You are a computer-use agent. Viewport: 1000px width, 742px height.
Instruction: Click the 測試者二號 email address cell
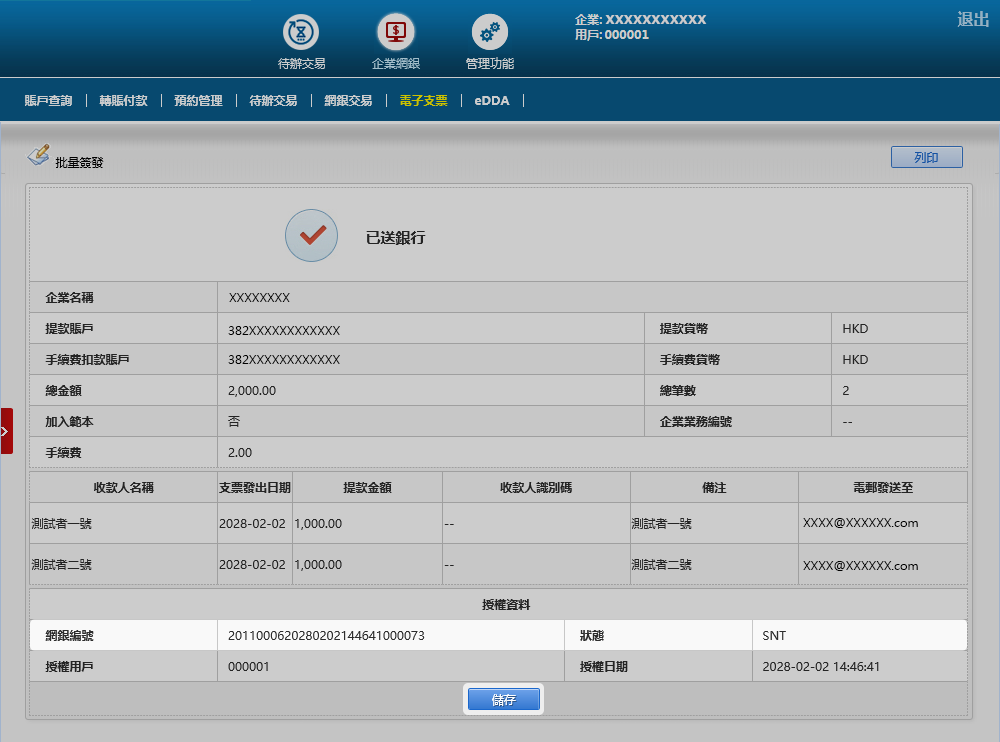(860, 565)
